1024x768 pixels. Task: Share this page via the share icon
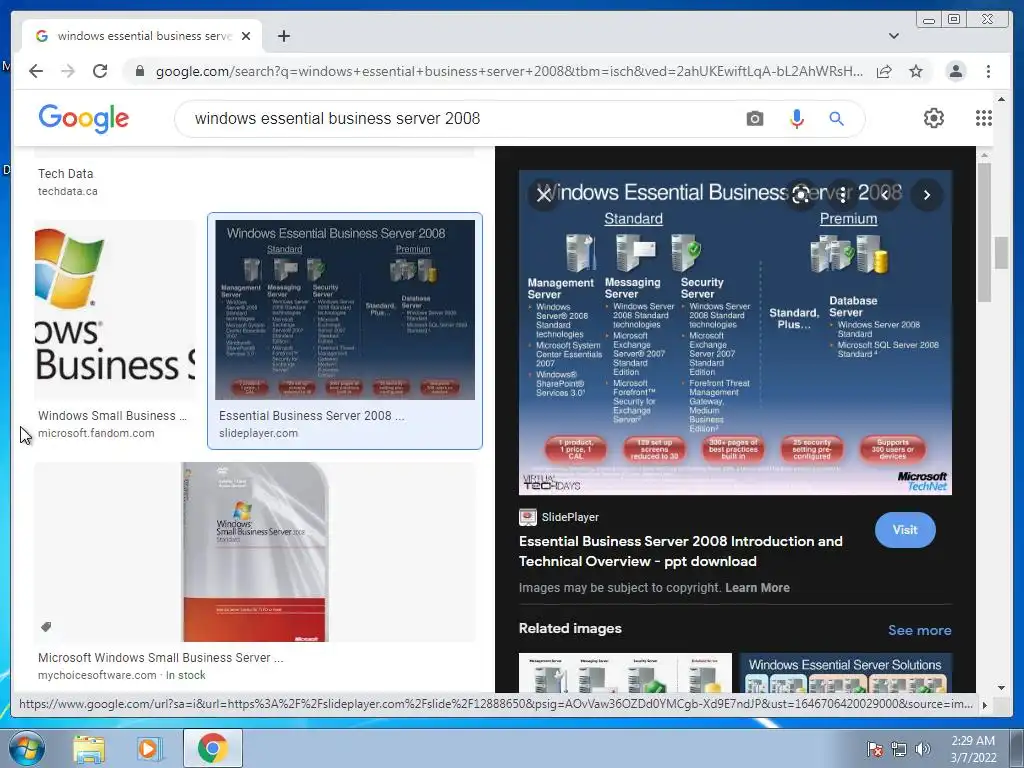click(x=884, y=71)
